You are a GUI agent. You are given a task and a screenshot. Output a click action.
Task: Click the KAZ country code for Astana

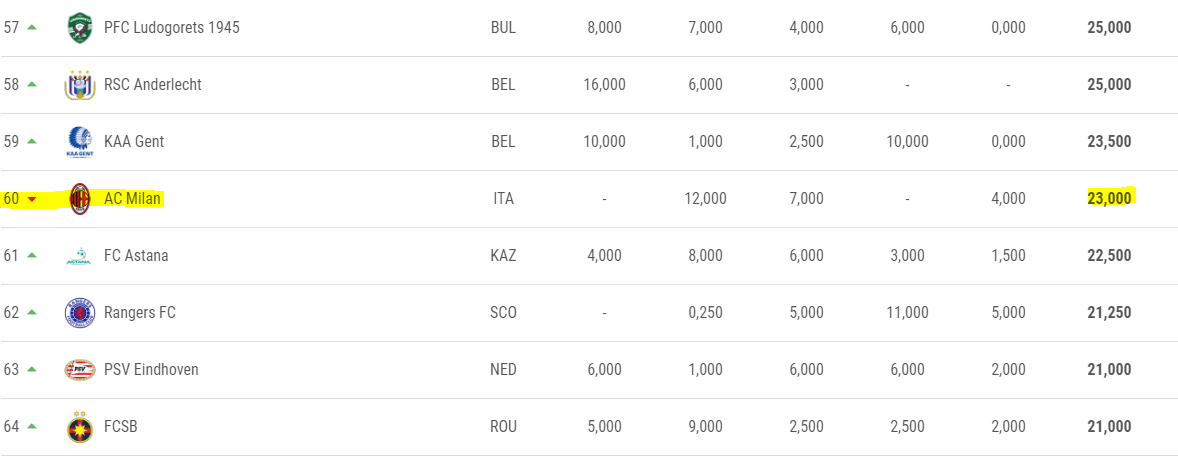pyautogui.click(x=503, y=256)
